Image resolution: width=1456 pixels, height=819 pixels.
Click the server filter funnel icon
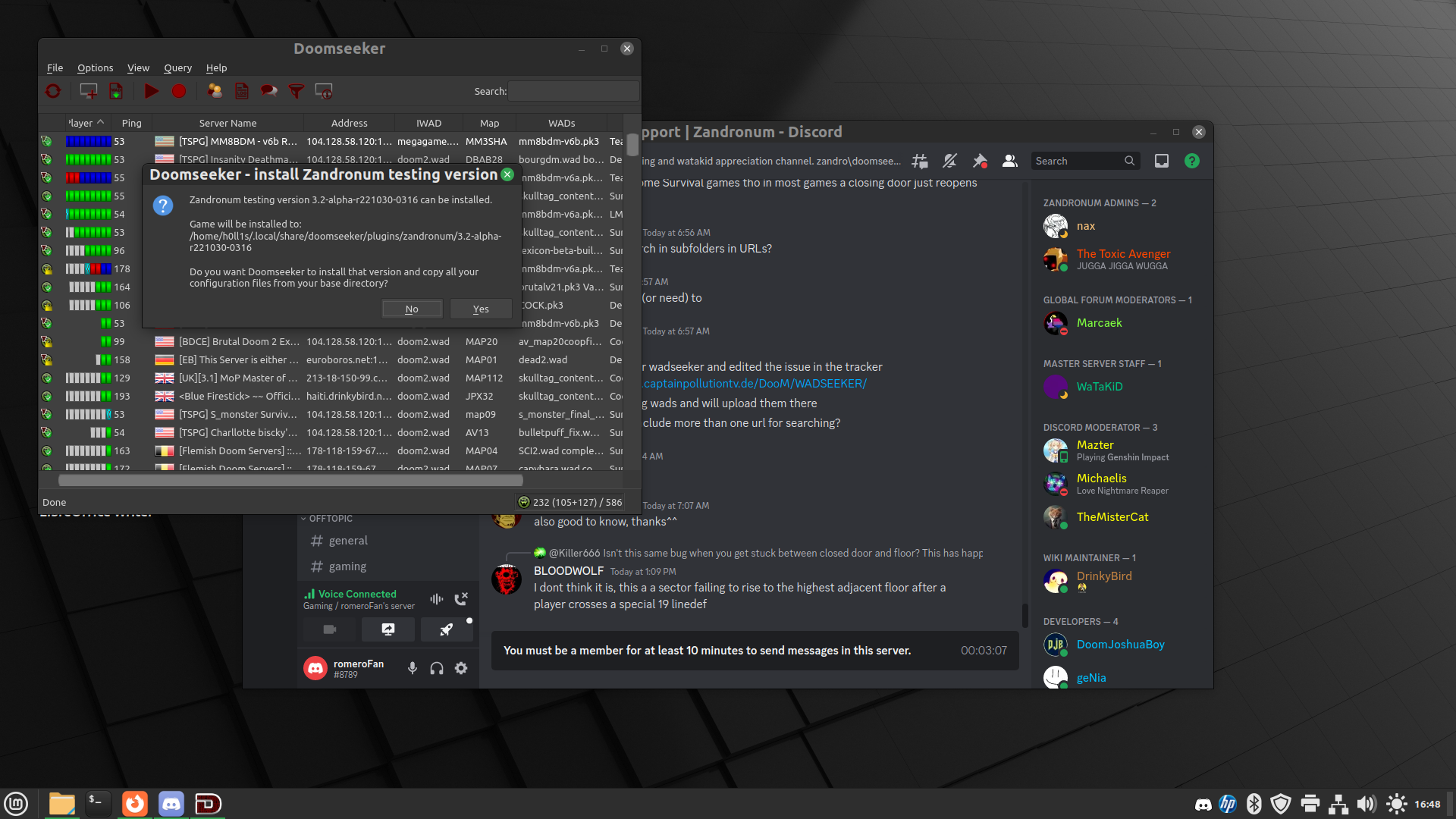297,91
